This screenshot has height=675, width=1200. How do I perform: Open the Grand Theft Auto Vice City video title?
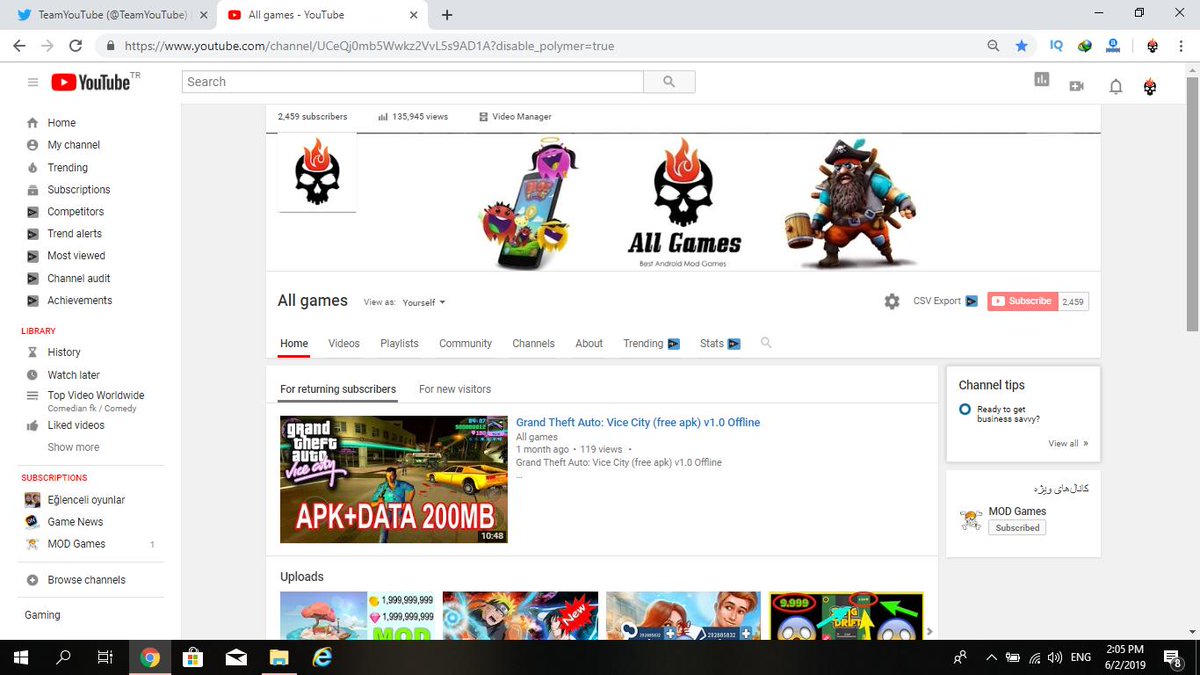[638, 423]
